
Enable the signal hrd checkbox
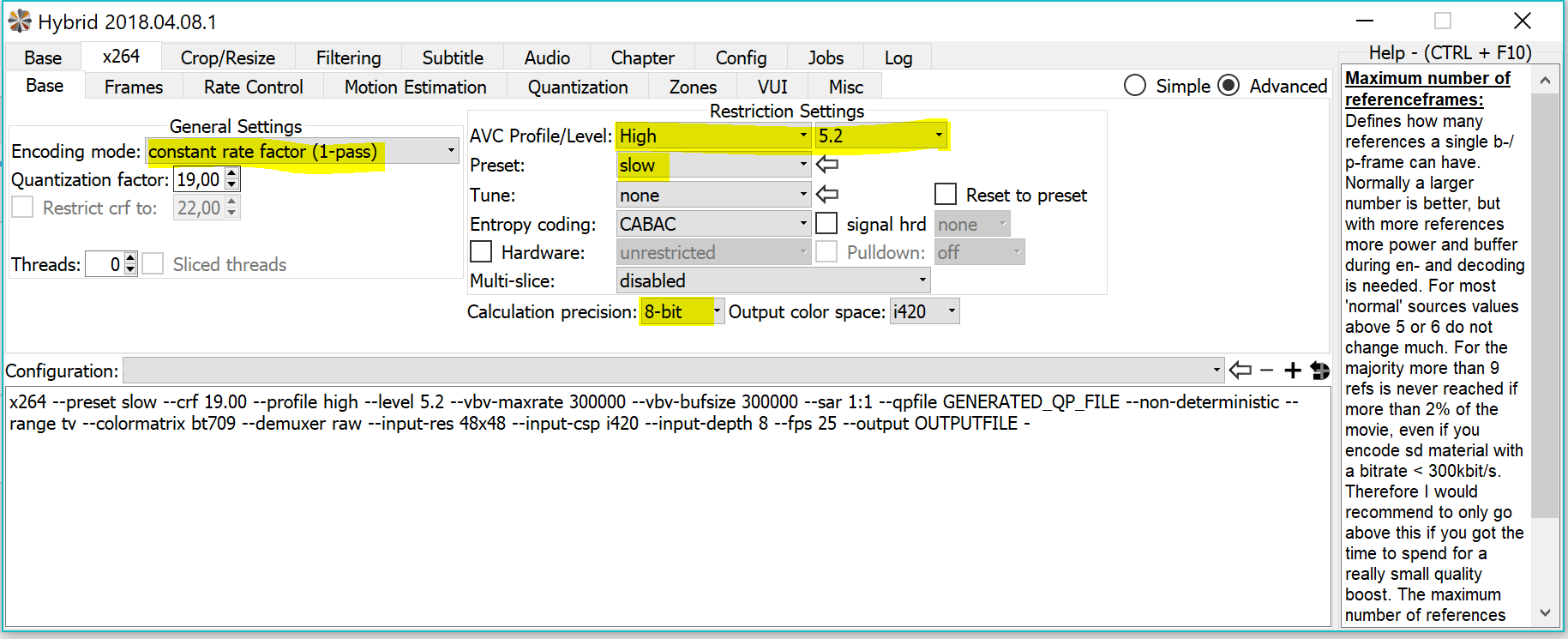826,224
